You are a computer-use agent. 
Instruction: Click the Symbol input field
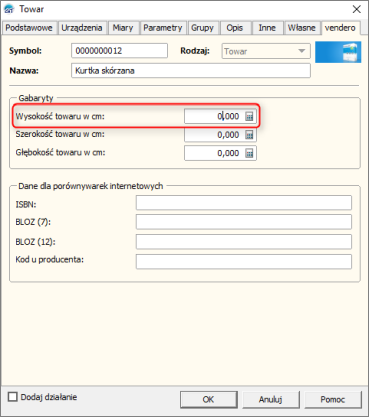[x=119, y=51]
